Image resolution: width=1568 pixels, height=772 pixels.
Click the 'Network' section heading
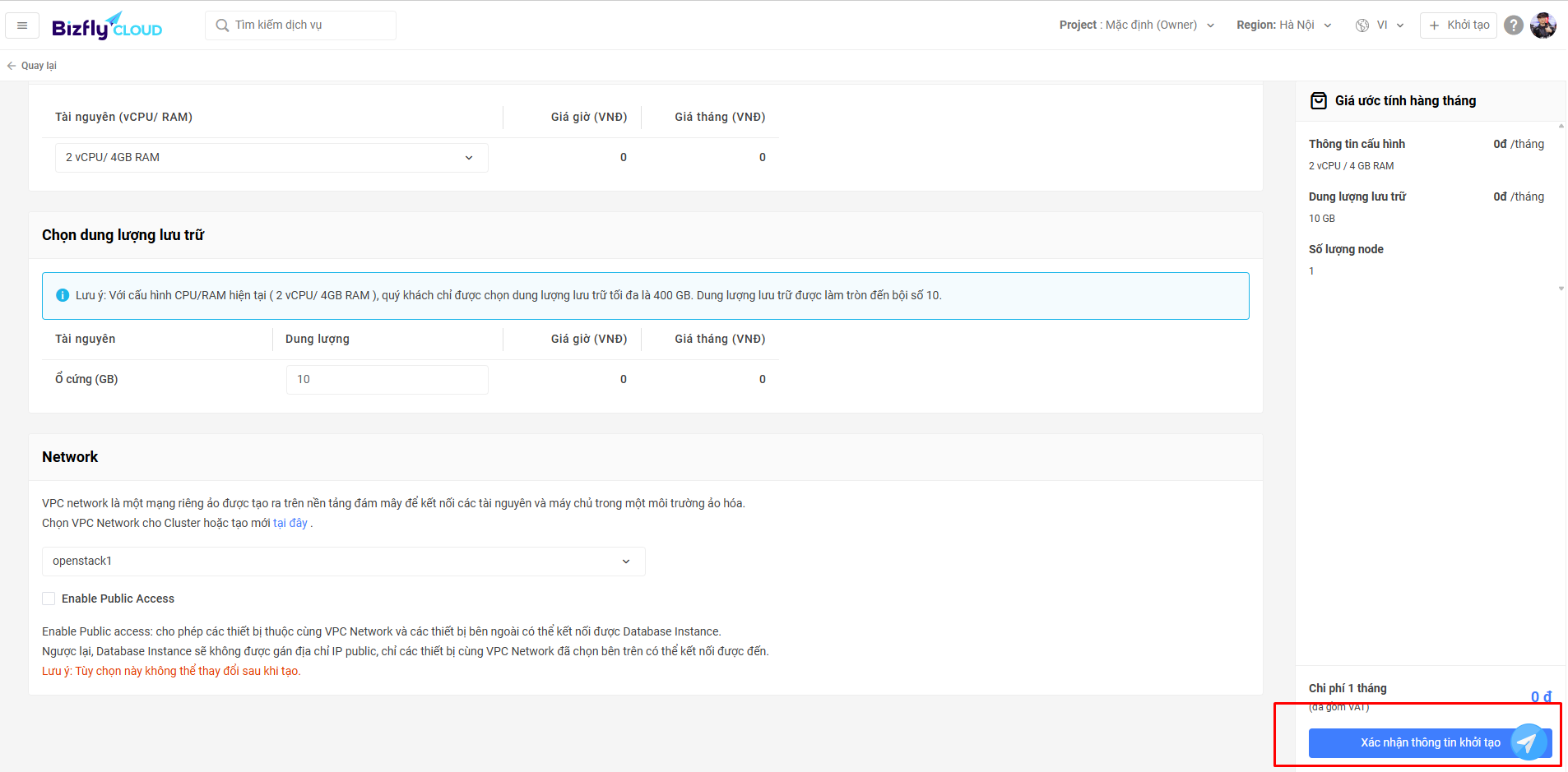click(70, 457)
